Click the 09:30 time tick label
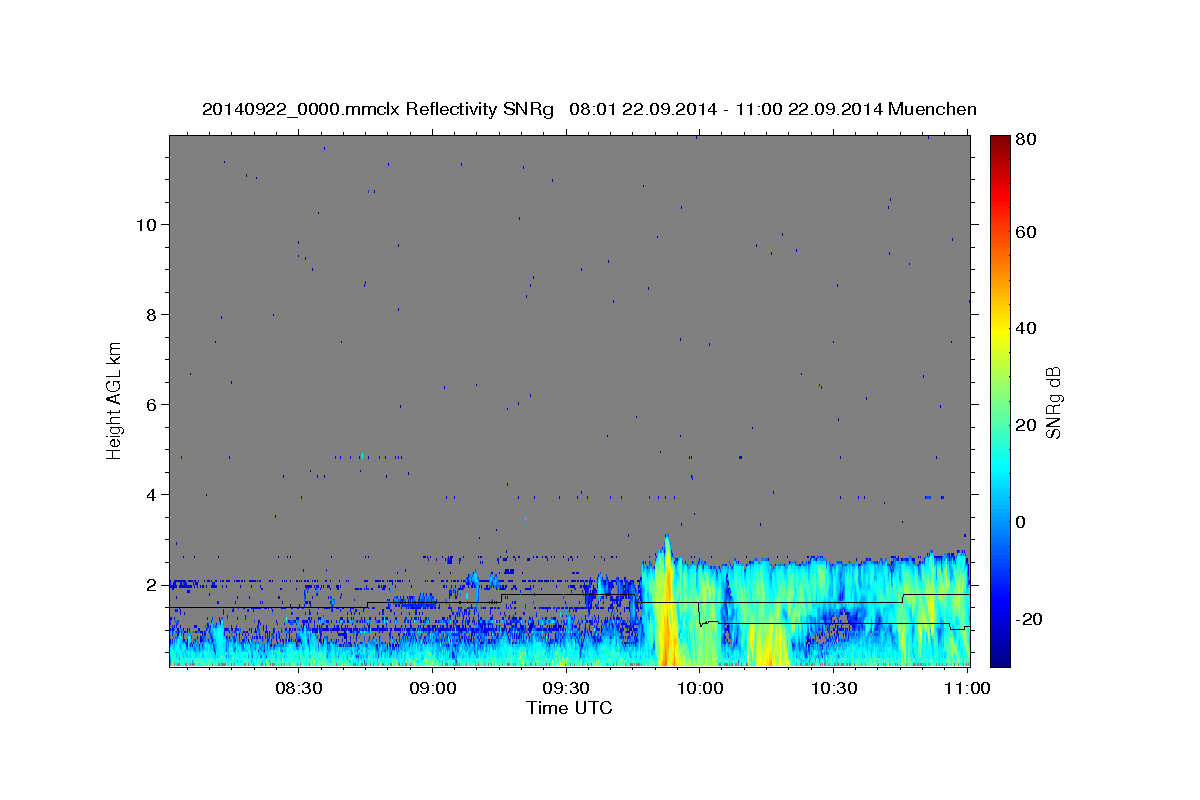This screenshot has width=1200, height=800. tap(566, 688)
